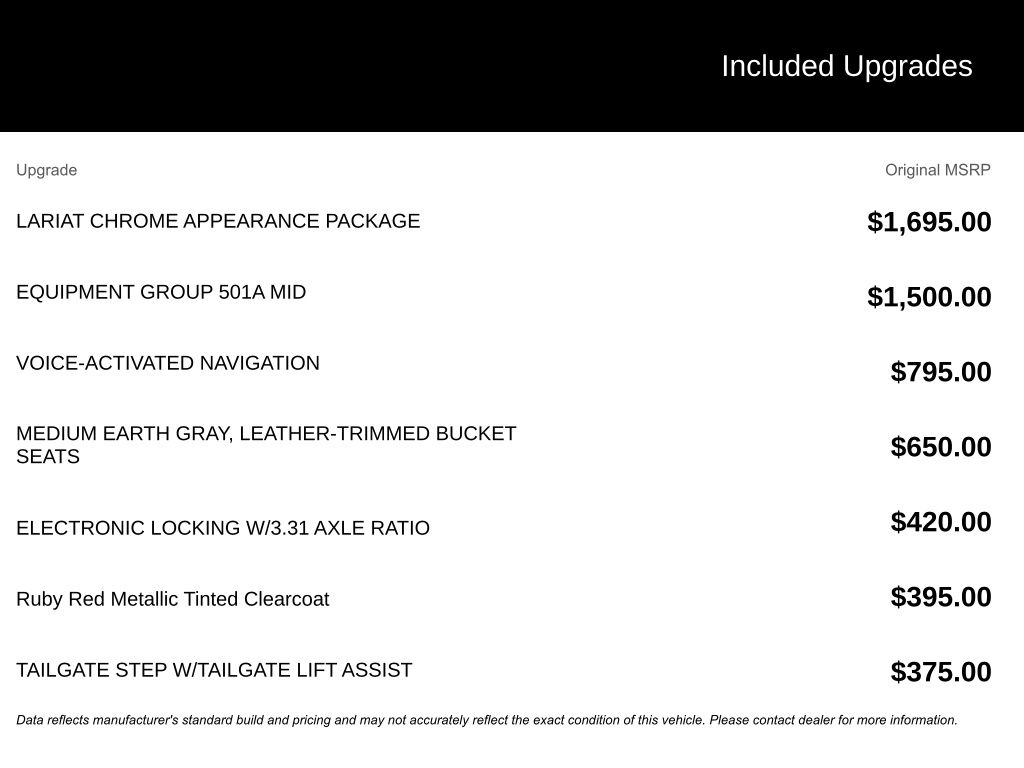The image size is (1024, 768).
Task: Select the Upgrade column header
Action: (46, 170)
